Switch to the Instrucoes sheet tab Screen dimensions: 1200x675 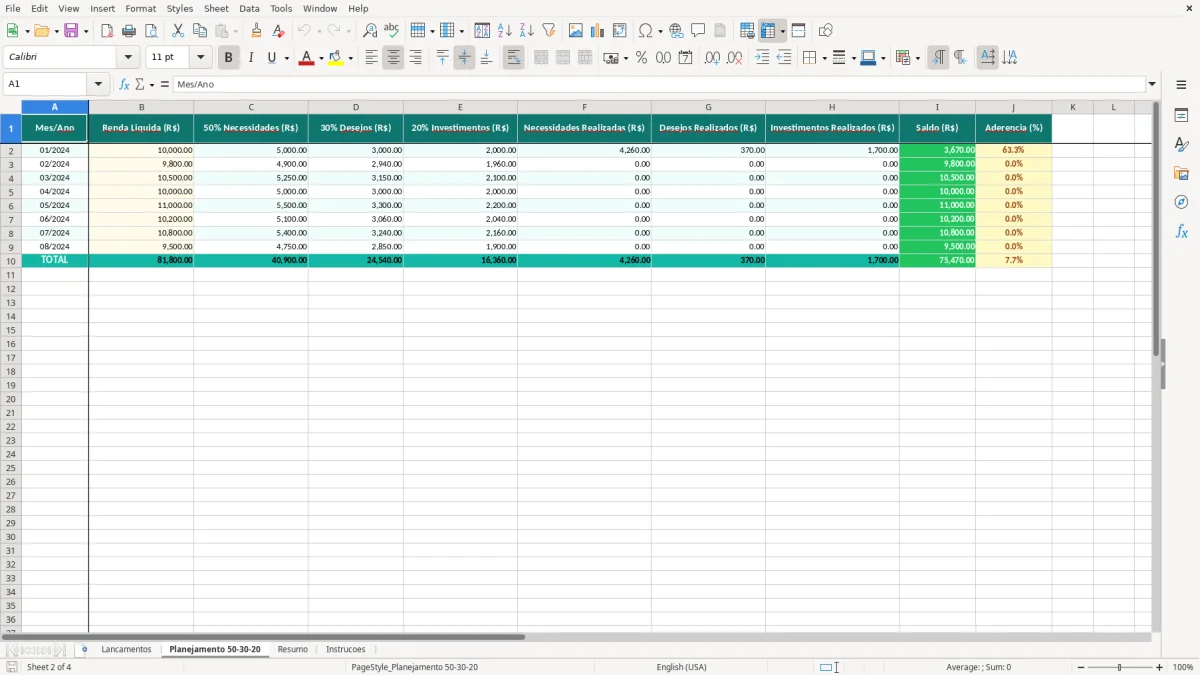point(346,650)
